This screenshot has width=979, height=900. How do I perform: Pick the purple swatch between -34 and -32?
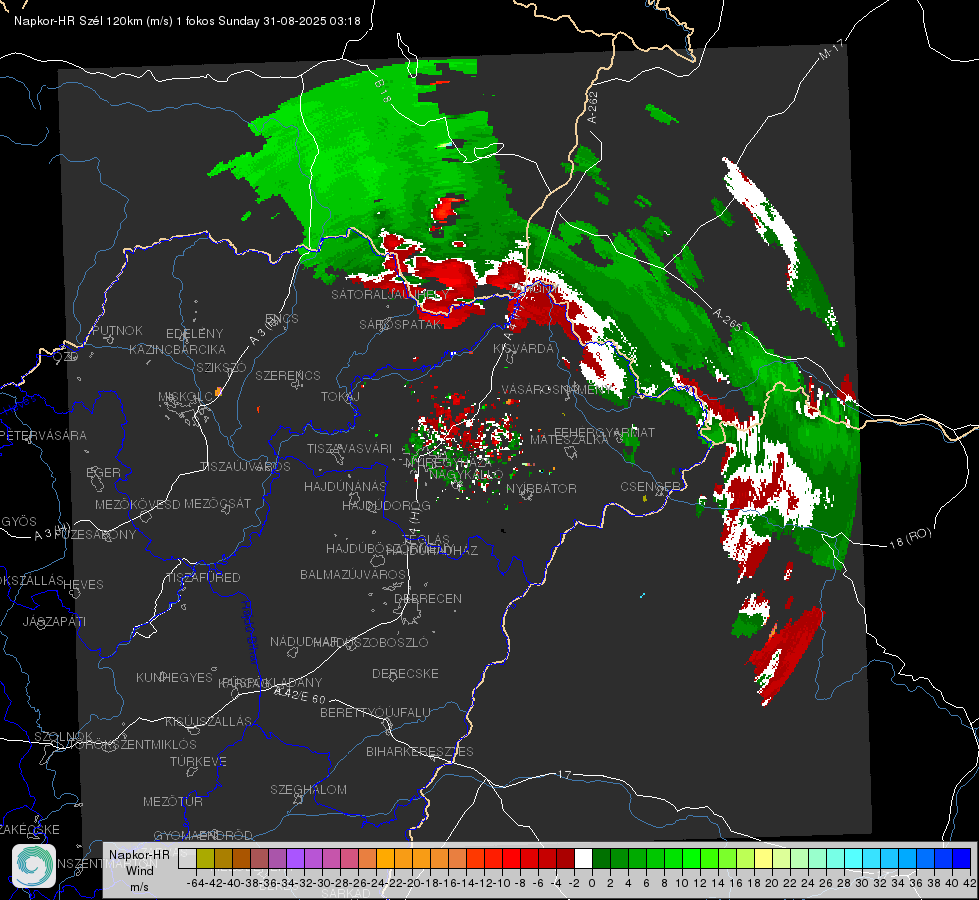(x=295, y=858)
